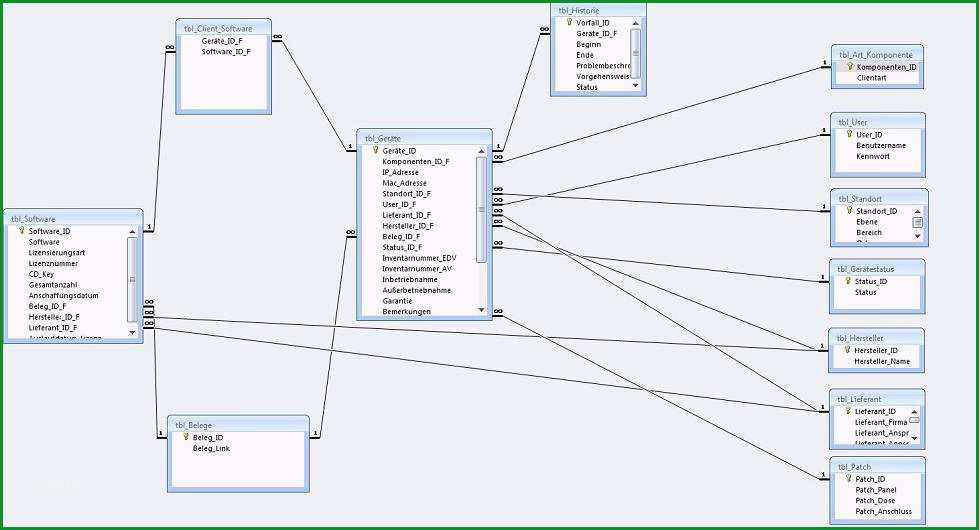Click the tbl_Standort scrollbar down arrow
The height and width of the screenshot is (530, 979).
(x=917, y=236)
